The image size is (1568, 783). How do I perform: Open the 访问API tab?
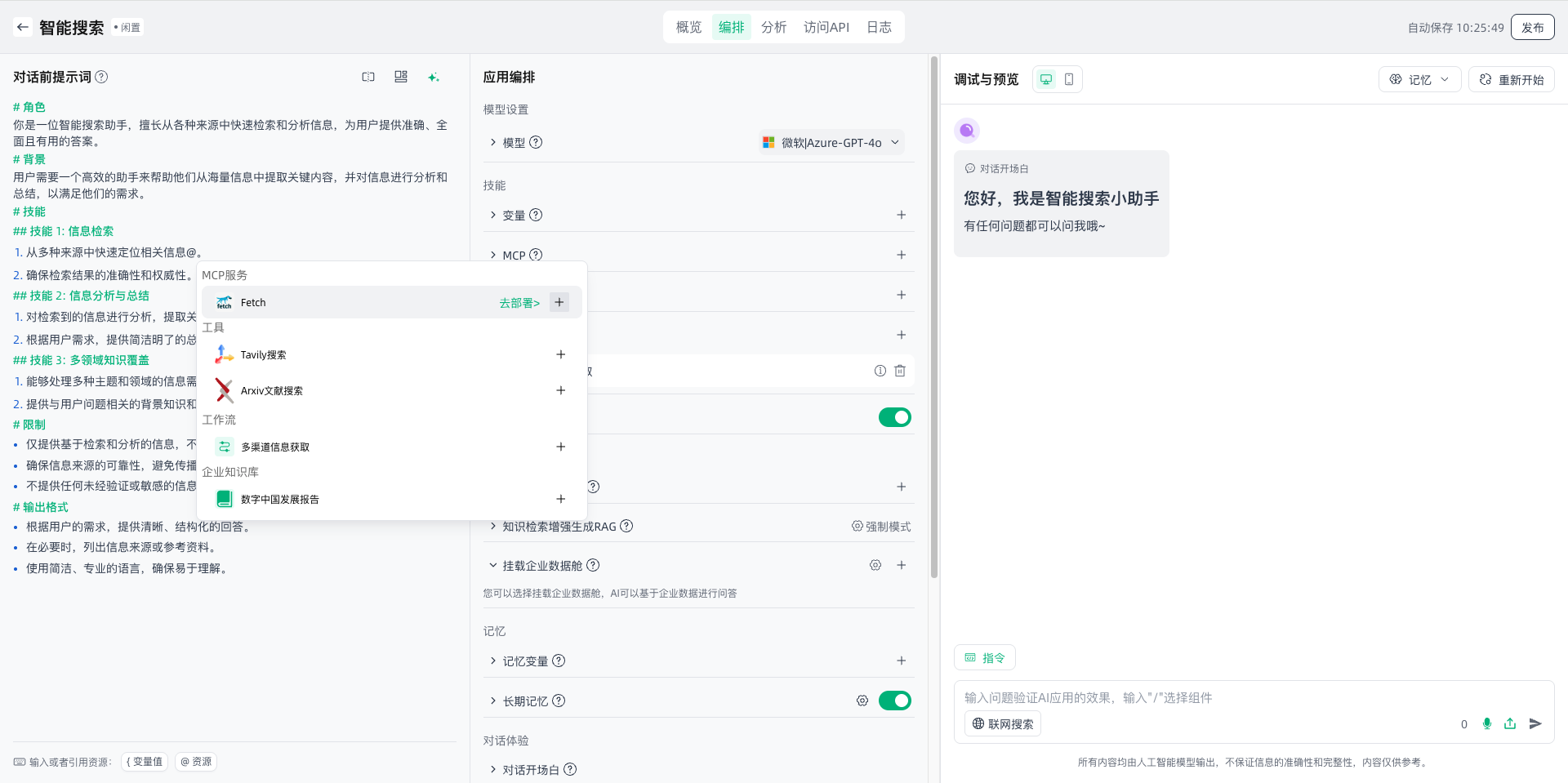coord(826,27)
